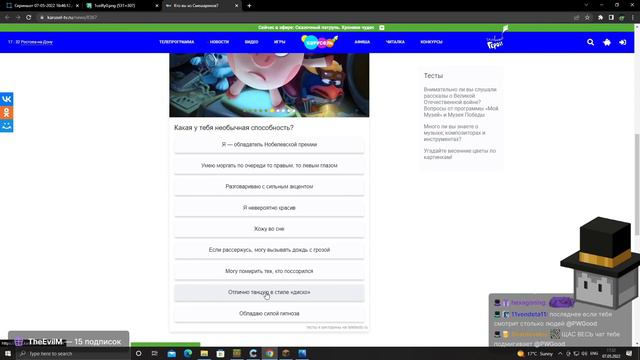Viewport: 640px width, 360px height.
Task: Share the page via the VK icon
Action: (7, 99)
